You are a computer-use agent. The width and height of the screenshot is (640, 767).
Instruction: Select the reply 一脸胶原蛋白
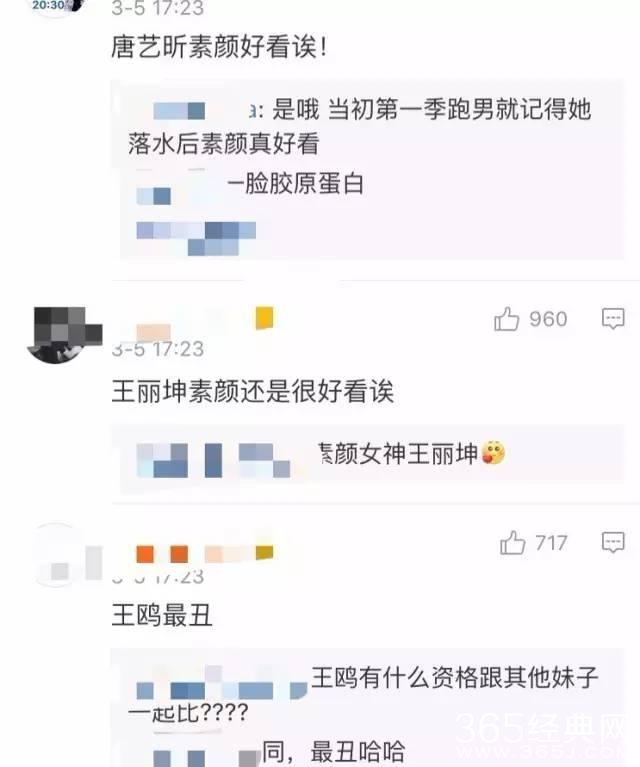pos(296,185)
